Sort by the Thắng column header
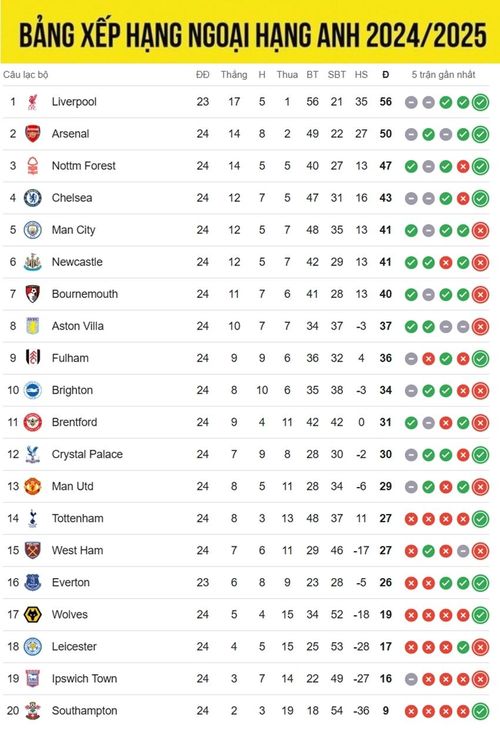This screenshot has width=500, height=729. (234, 75)
